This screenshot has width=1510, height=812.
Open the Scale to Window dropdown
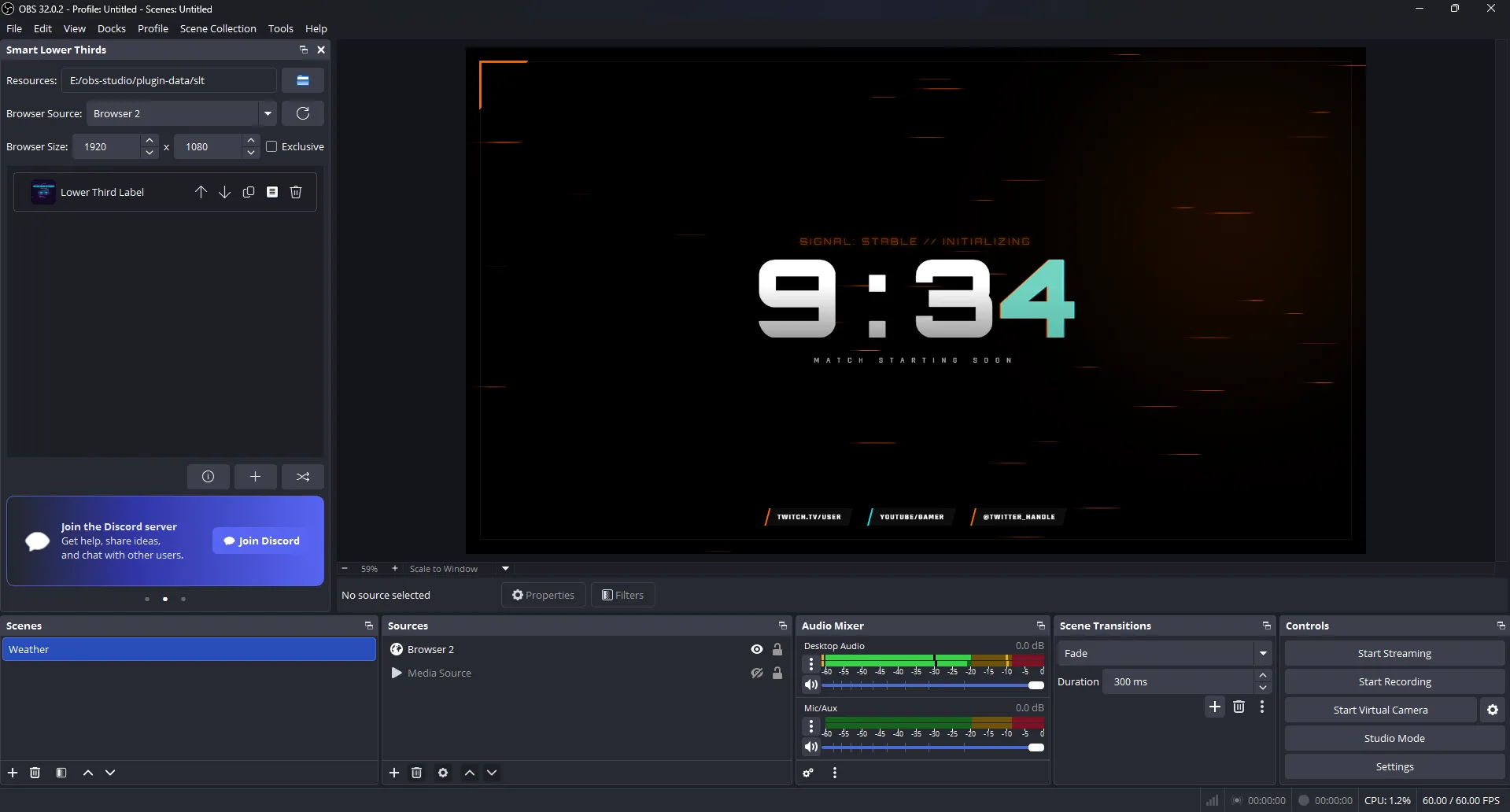[x=504, y=568]
